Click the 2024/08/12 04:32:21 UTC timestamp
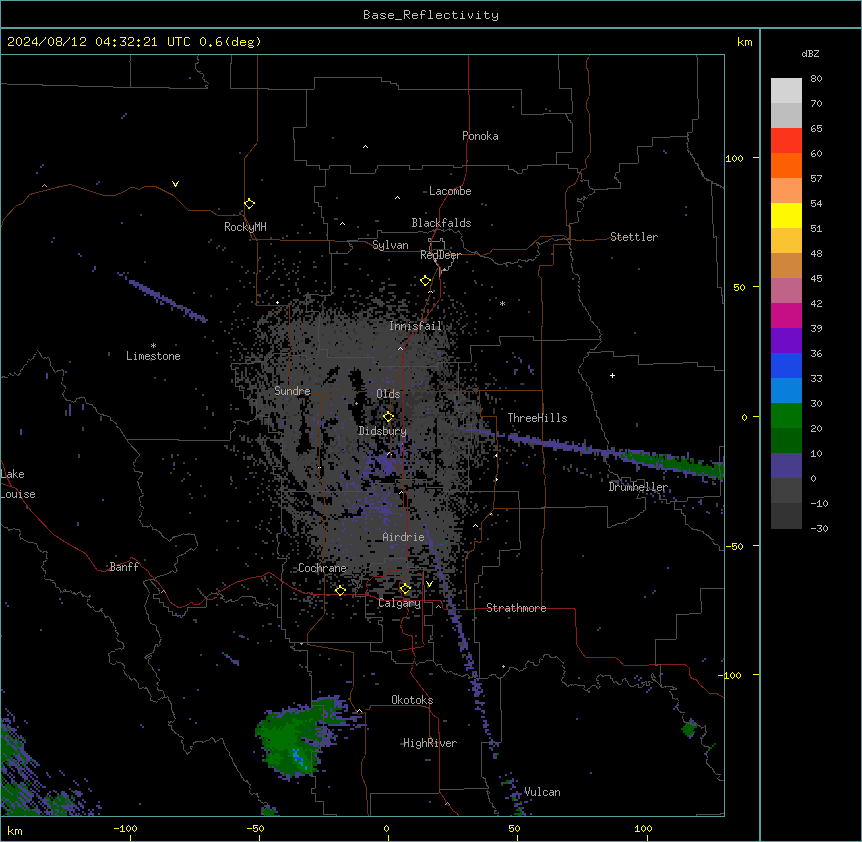Image resolution: width=862 pixels, height=842 pixels. [99, 42]
